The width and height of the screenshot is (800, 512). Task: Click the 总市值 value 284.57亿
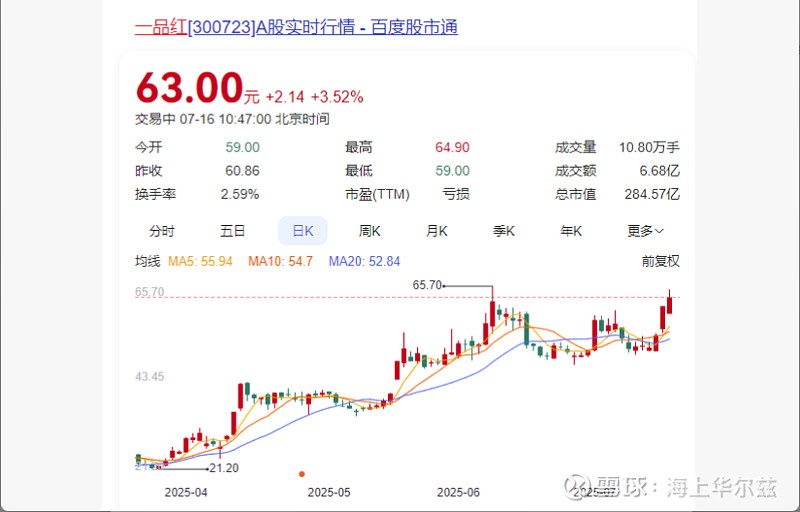(652, 194)
